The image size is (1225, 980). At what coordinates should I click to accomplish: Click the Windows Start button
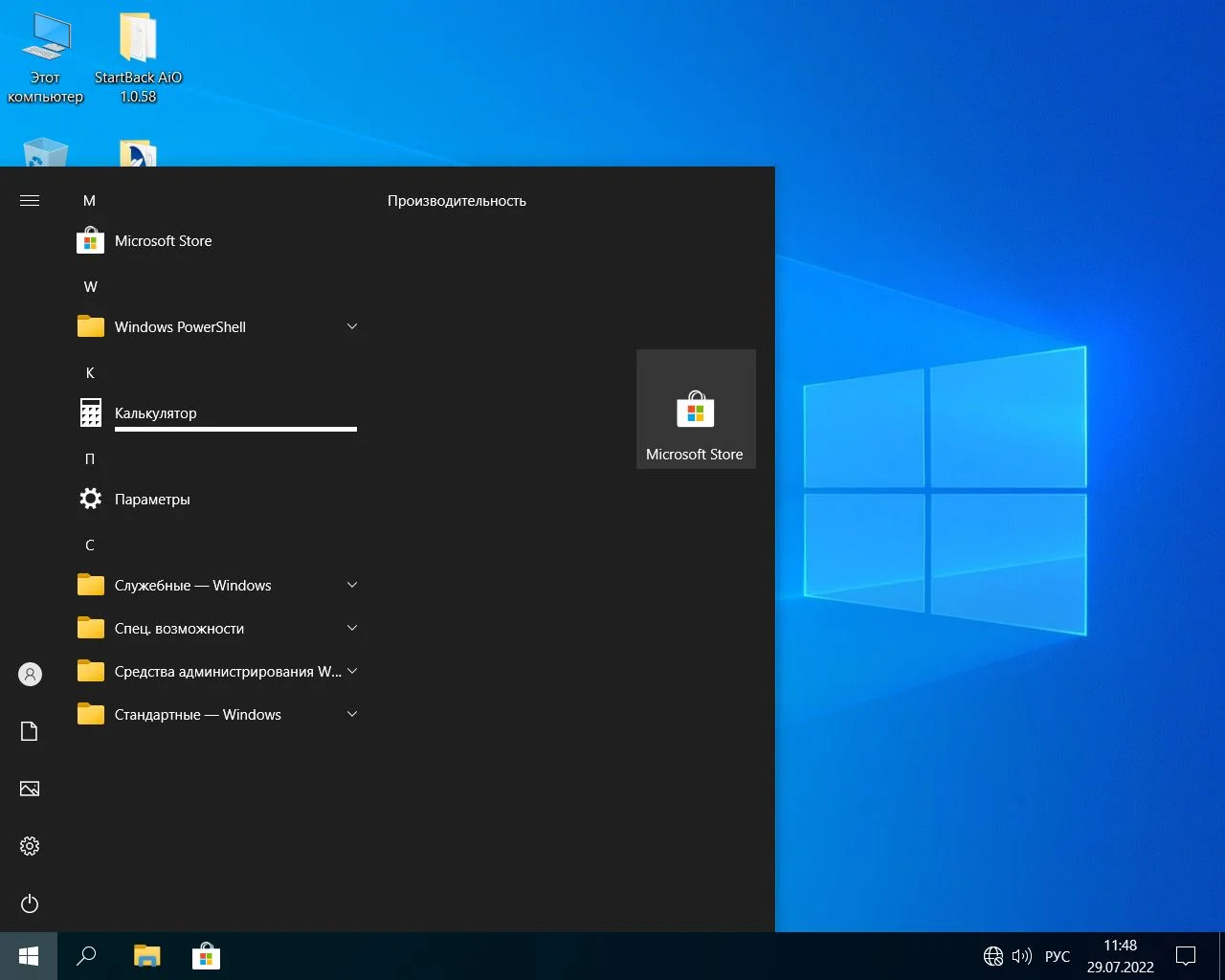click(29, 956)
